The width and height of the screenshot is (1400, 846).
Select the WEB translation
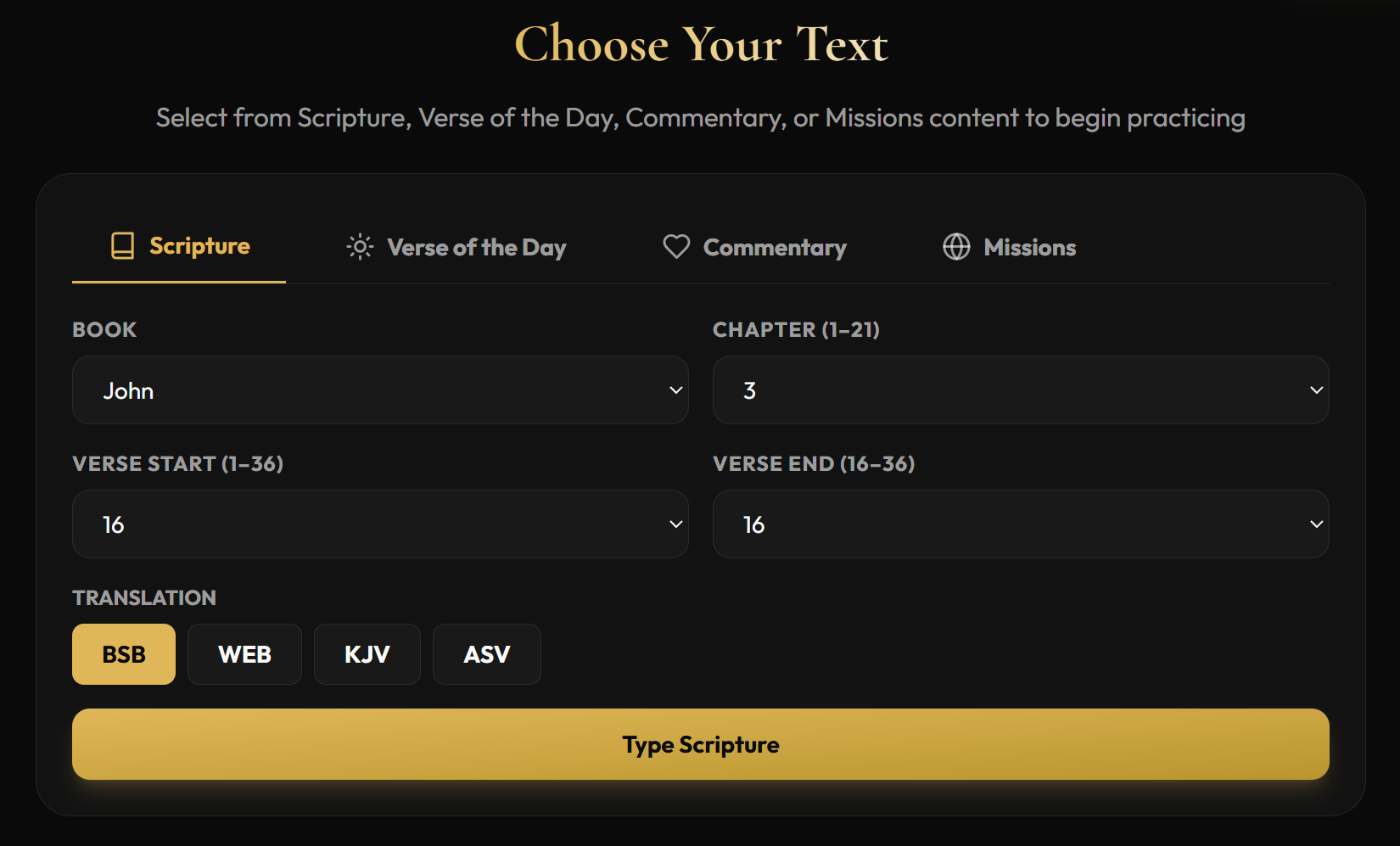[244, 653]
